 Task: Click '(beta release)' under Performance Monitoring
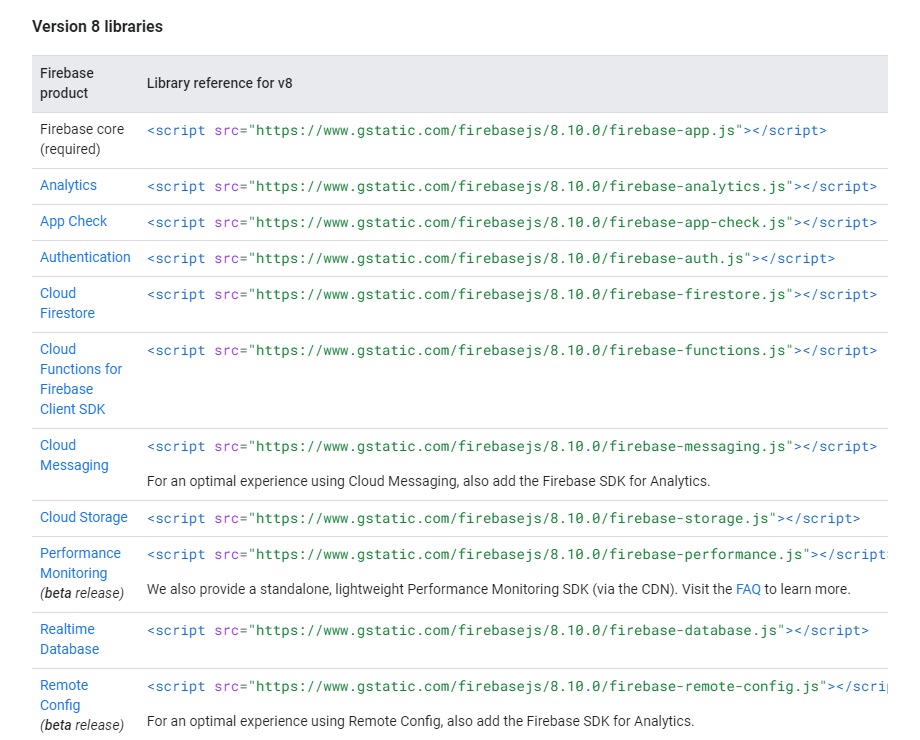(82, 593)
